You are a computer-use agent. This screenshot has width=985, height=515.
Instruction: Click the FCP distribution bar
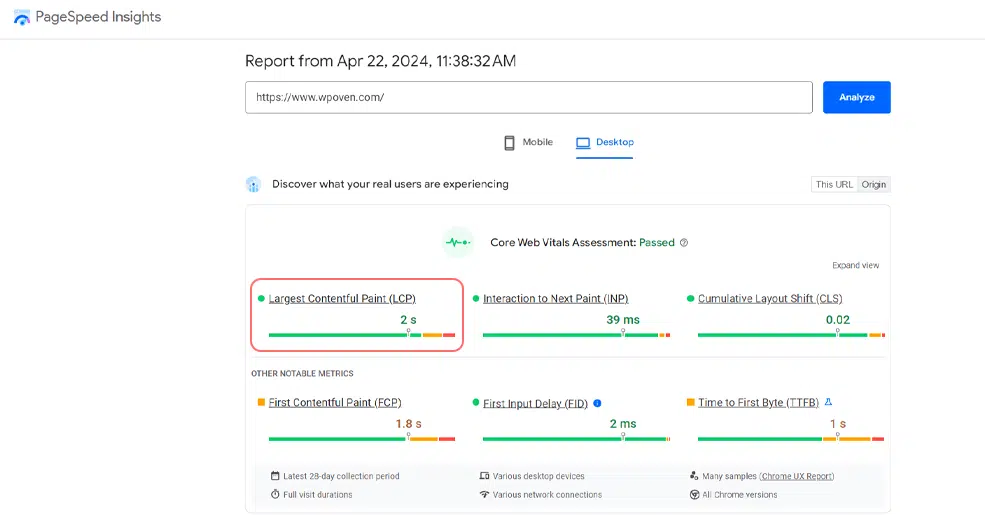[362, 439]
